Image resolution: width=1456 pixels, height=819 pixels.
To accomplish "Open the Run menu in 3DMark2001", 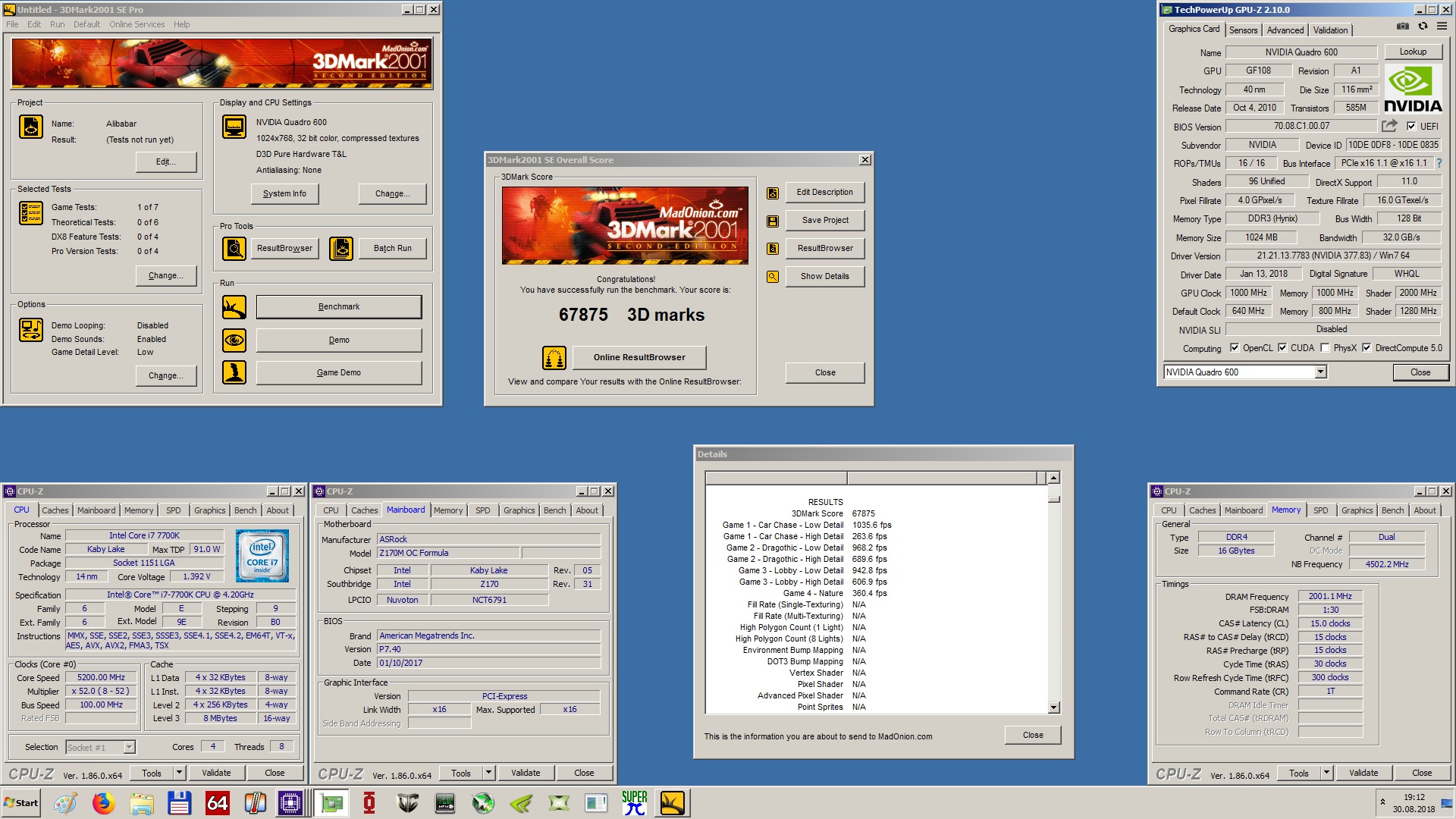I will pyautogui.click(x=57, y=24).
